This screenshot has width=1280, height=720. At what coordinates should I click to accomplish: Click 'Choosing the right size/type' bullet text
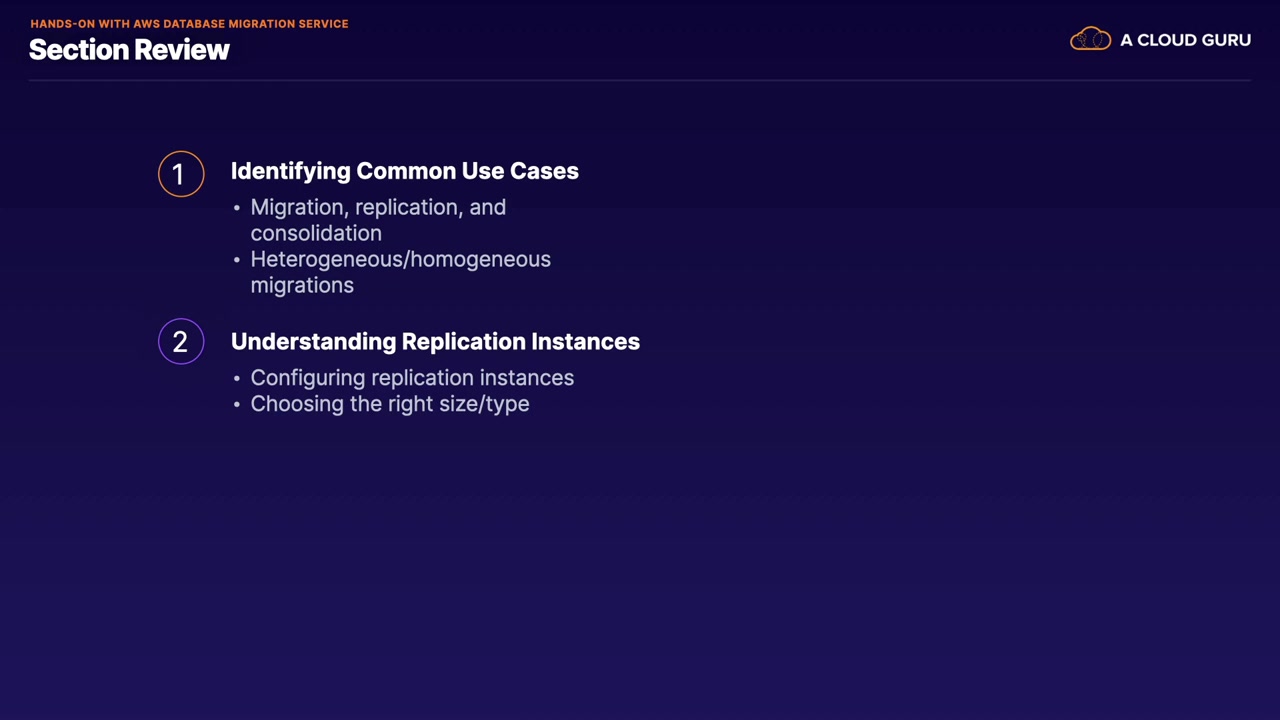click(390, 404)
